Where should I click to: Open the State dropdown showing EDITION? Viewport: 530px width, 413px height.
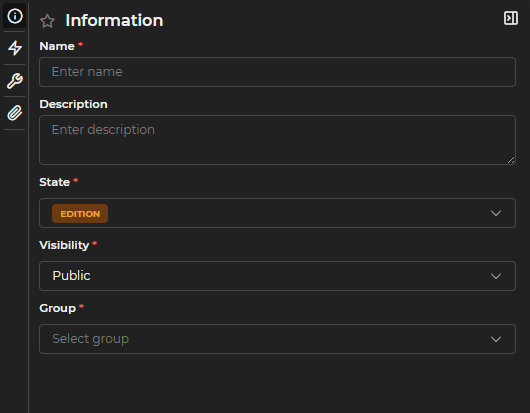277,213
